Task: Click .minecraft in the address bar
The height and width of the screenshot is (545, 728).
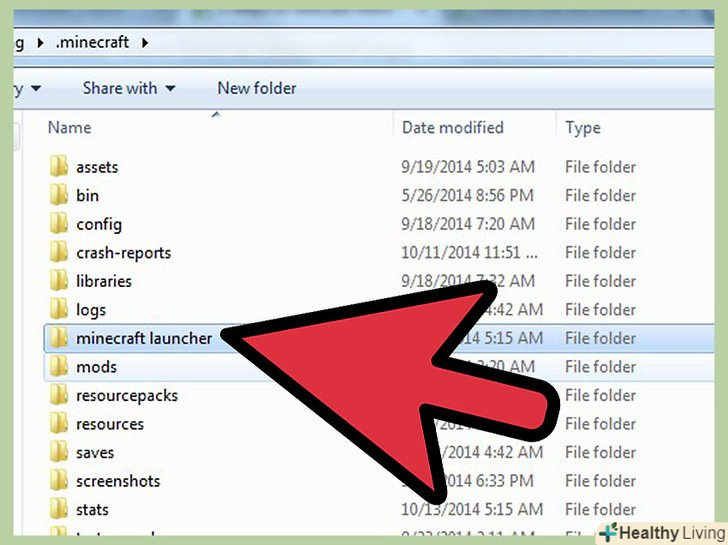Action: [92, 42]
